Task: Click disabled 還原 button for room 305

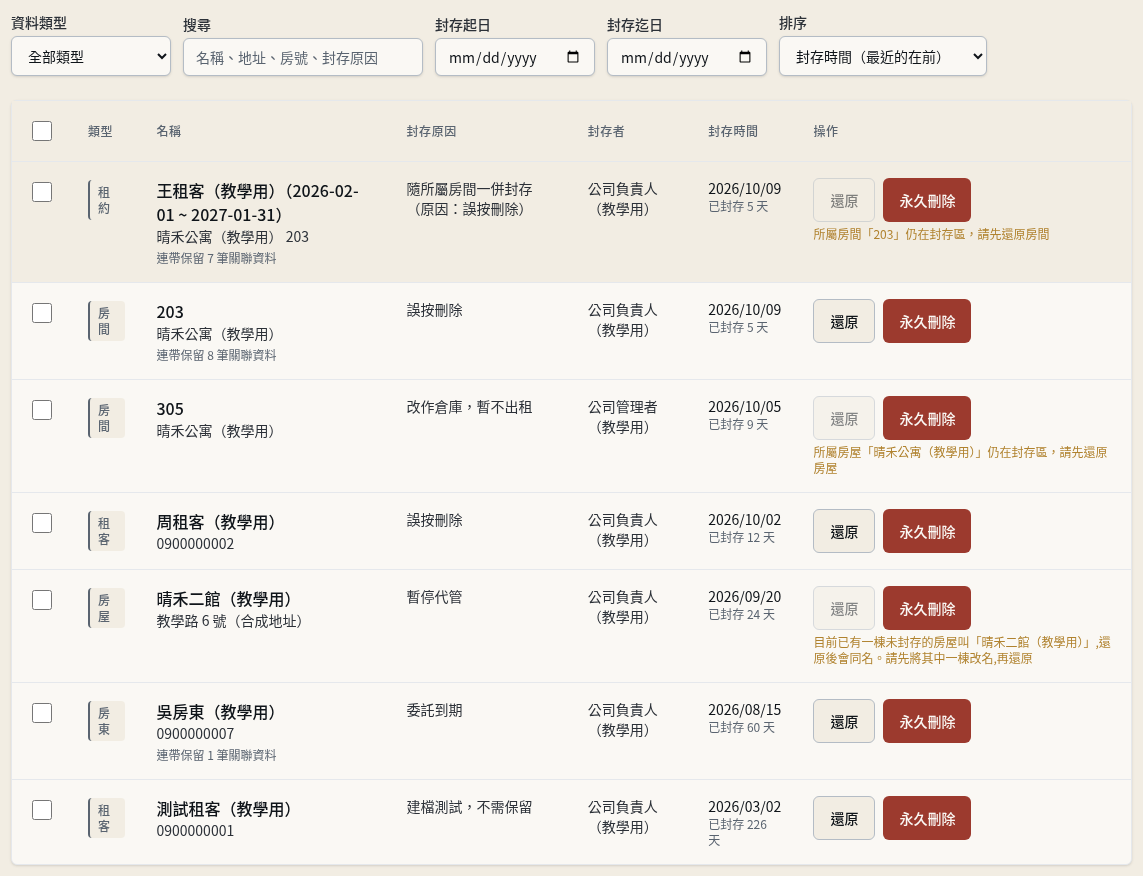Action: (843, 418)
